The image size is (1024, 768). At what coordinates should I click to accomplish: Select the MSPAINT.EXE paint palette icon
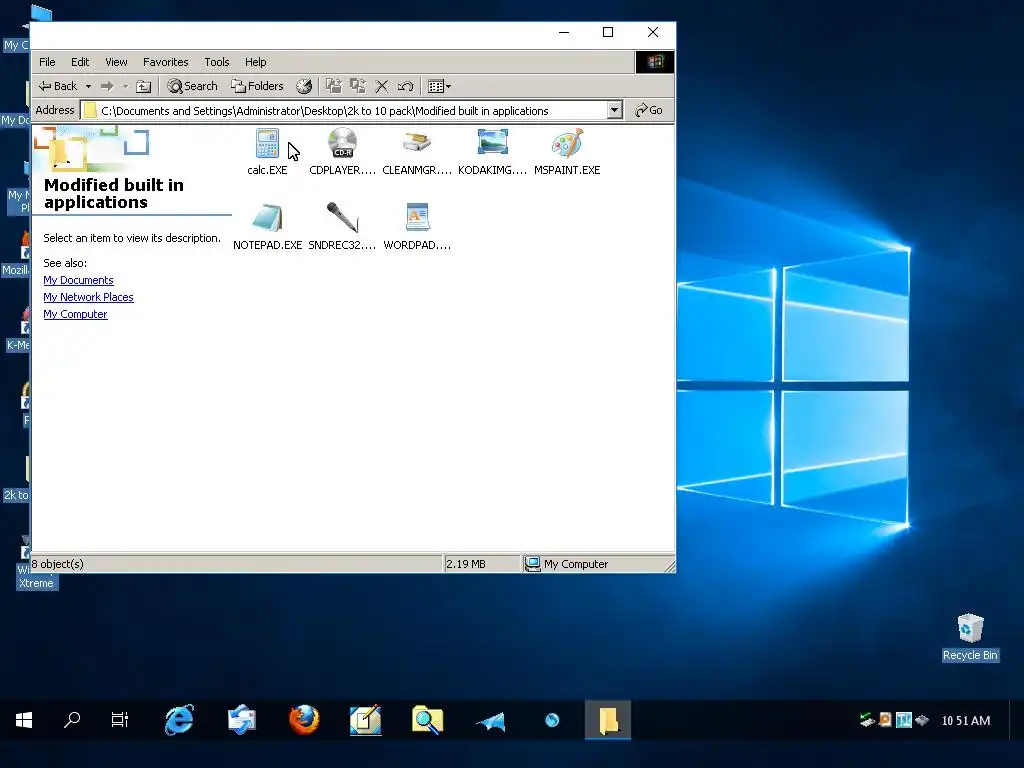(567, 143)
